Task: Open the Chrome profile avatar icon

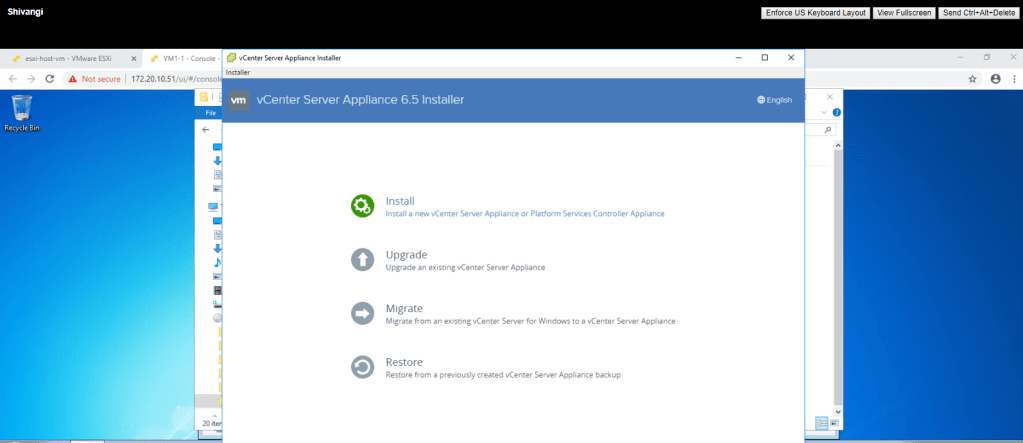Action: pos(995,78)
